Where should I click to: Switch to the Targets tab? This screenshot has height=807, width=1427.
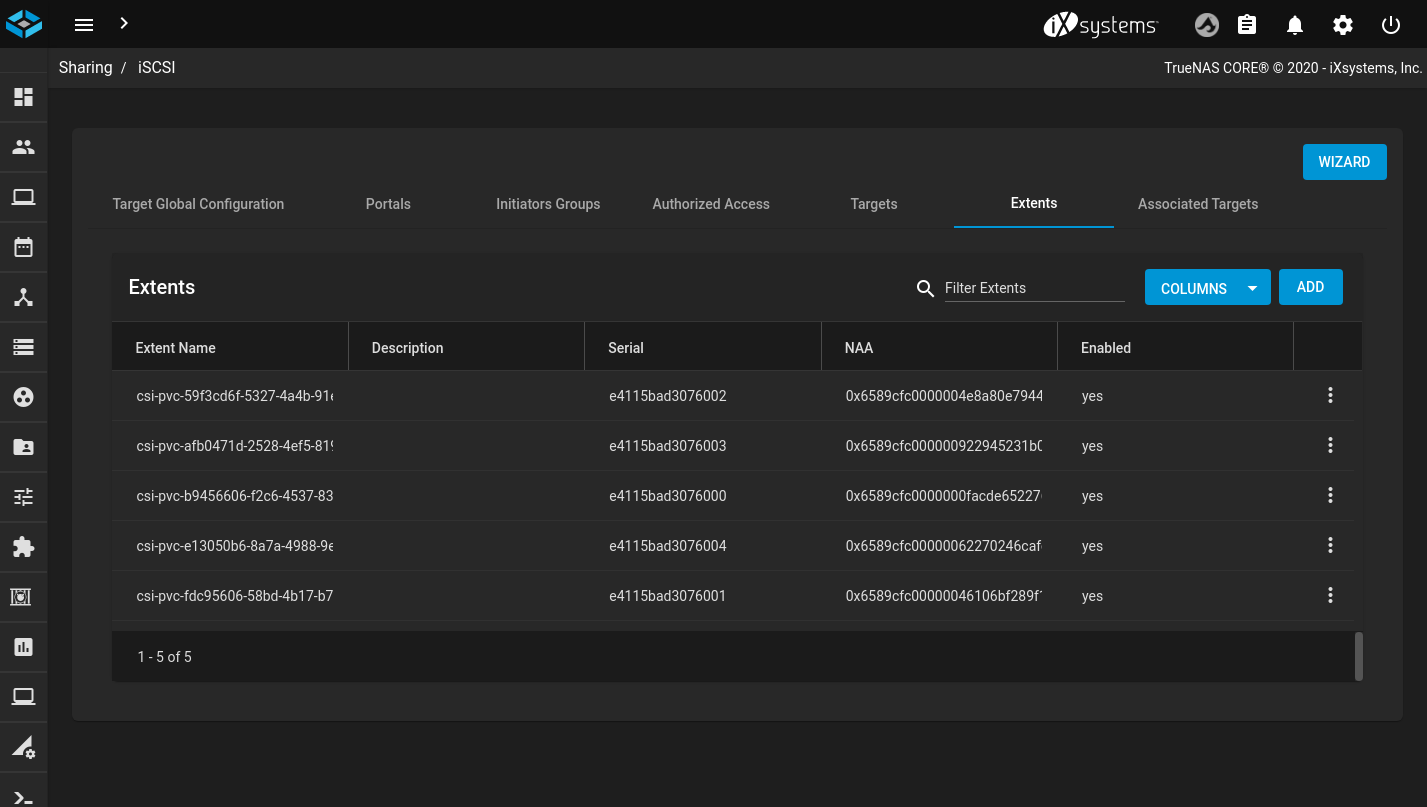coord(873,204)
